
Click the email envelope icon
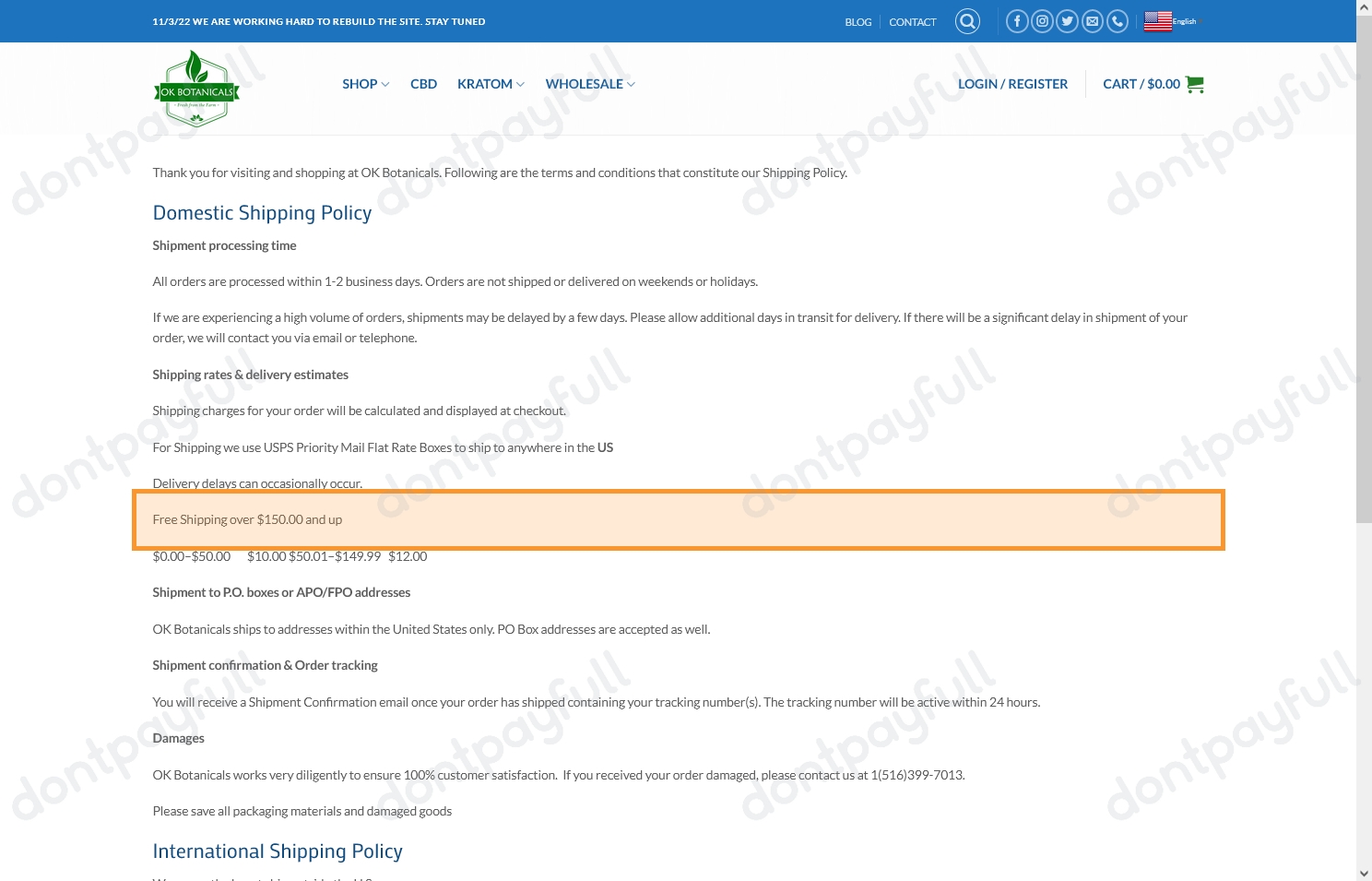click(1093, 21)
